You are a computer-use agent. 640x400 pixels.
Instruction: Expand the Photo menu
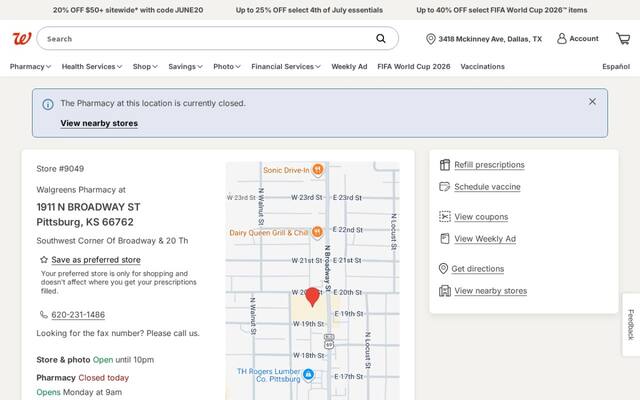(x=227, y=67)
